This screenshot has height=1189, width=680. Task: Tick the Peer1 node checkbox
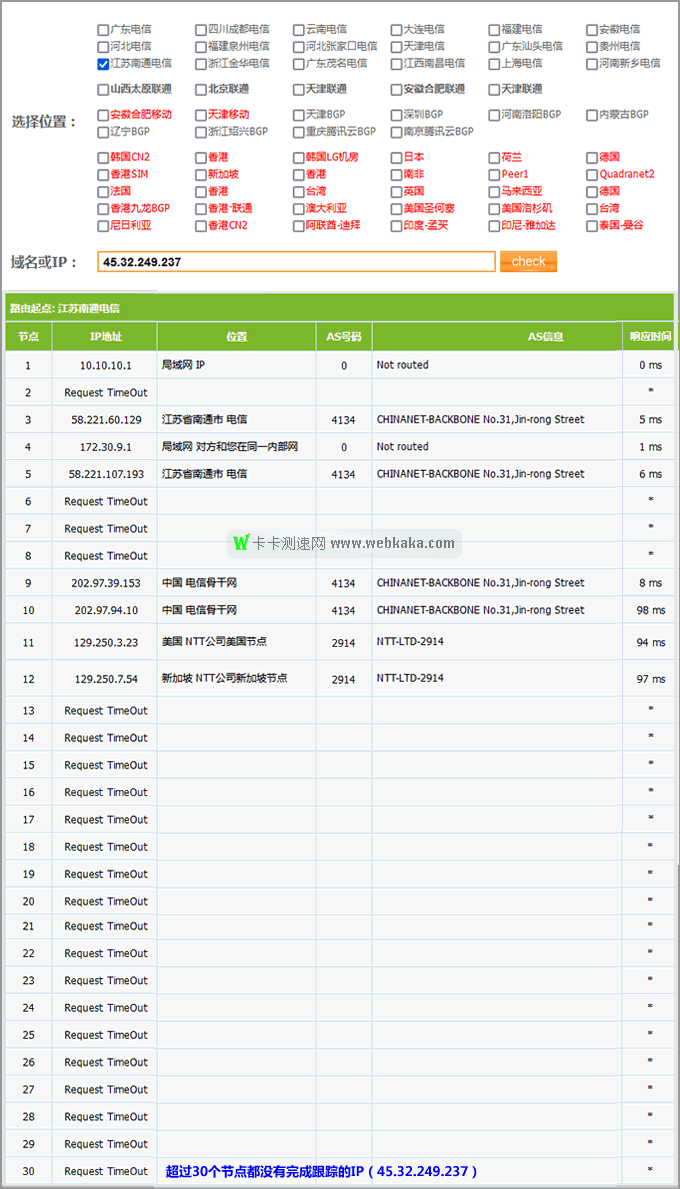click(x=495, y=175)
